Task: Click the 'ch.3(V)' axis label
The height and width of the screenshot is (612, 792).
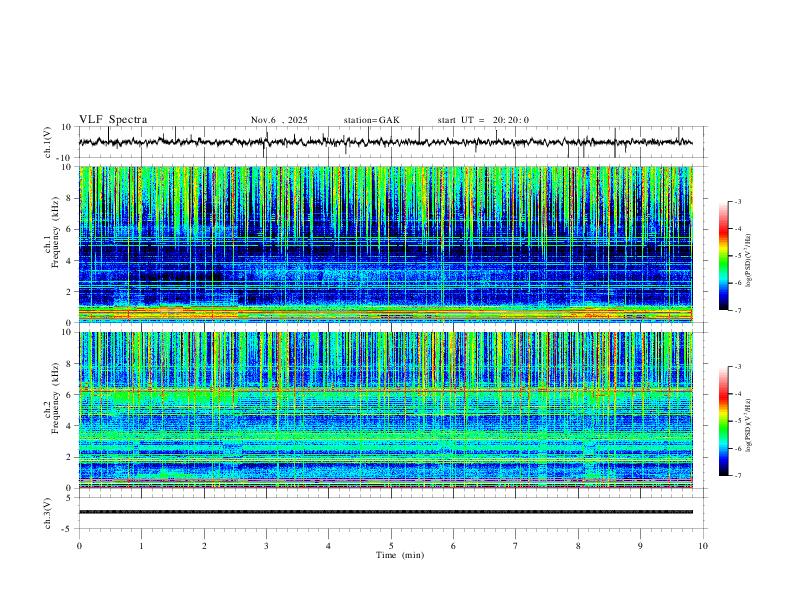Action: coord(48,513)
